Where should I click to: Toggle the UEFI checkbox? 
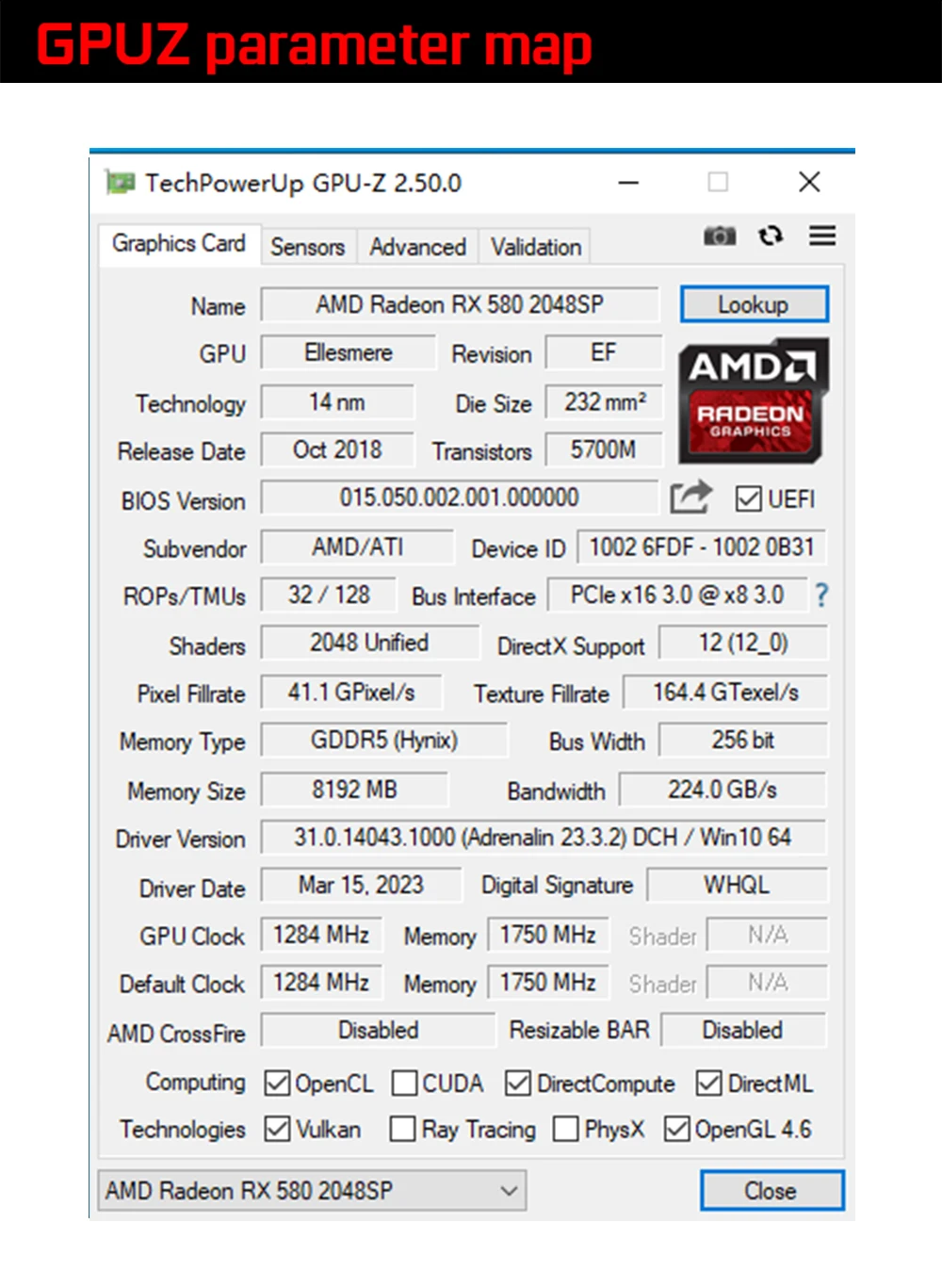click(748, 498)
